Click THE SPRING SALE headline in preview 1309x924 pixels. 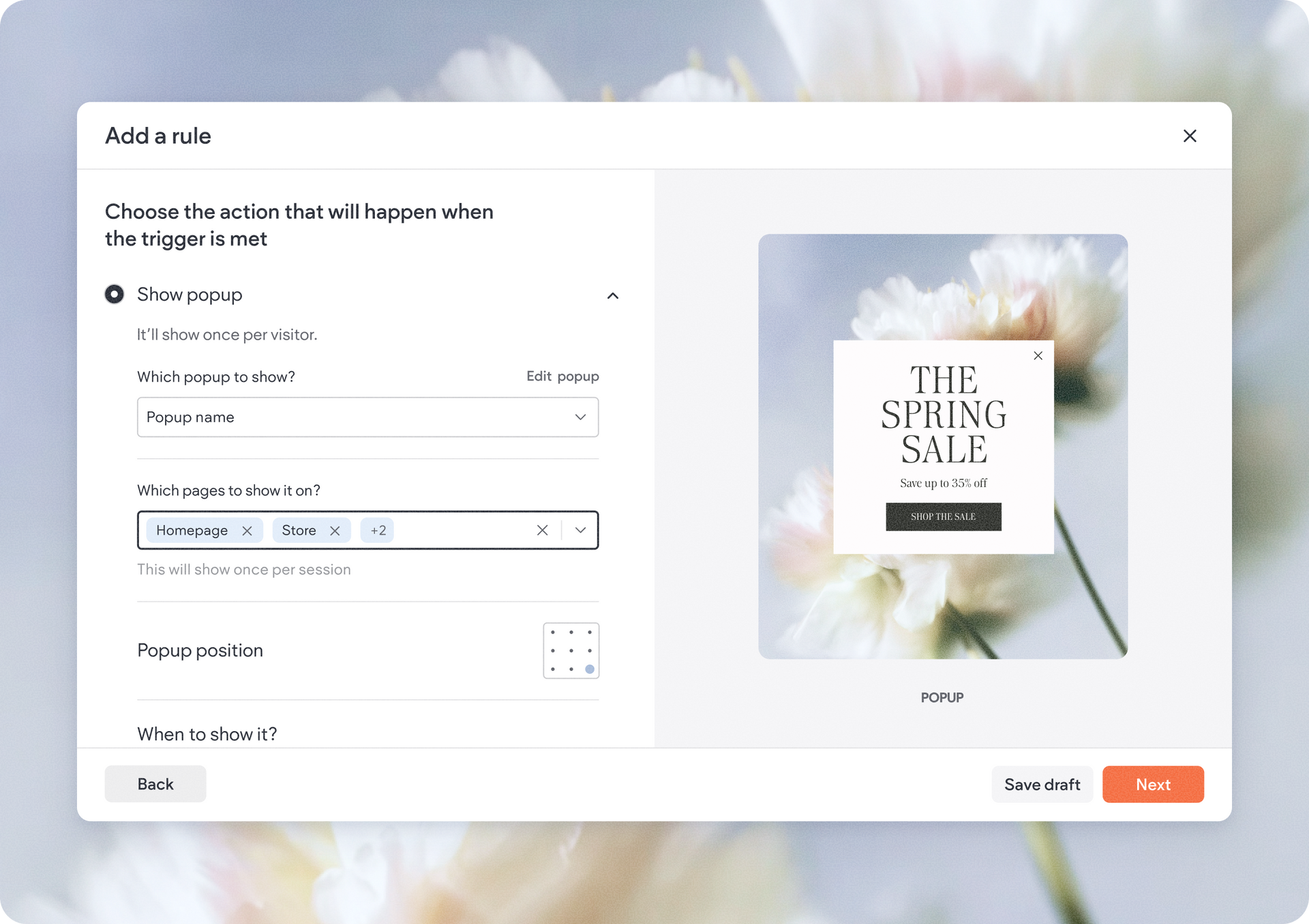[x=944, y=415]
